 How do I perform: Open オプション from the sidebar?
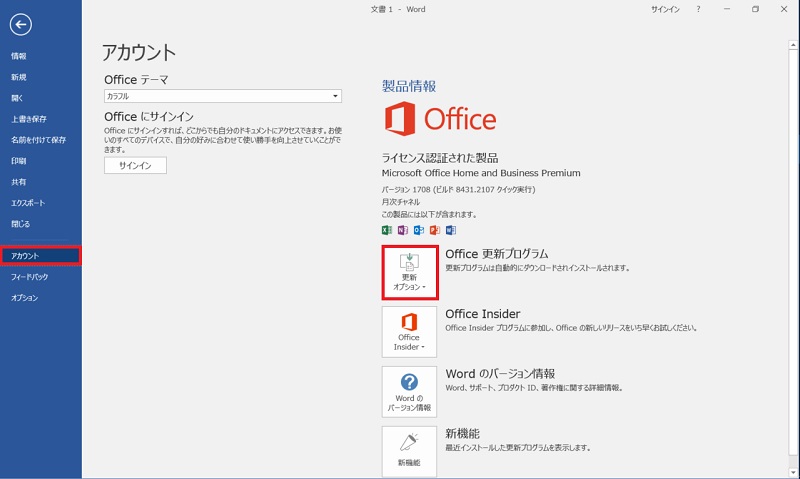click(24, 297)
